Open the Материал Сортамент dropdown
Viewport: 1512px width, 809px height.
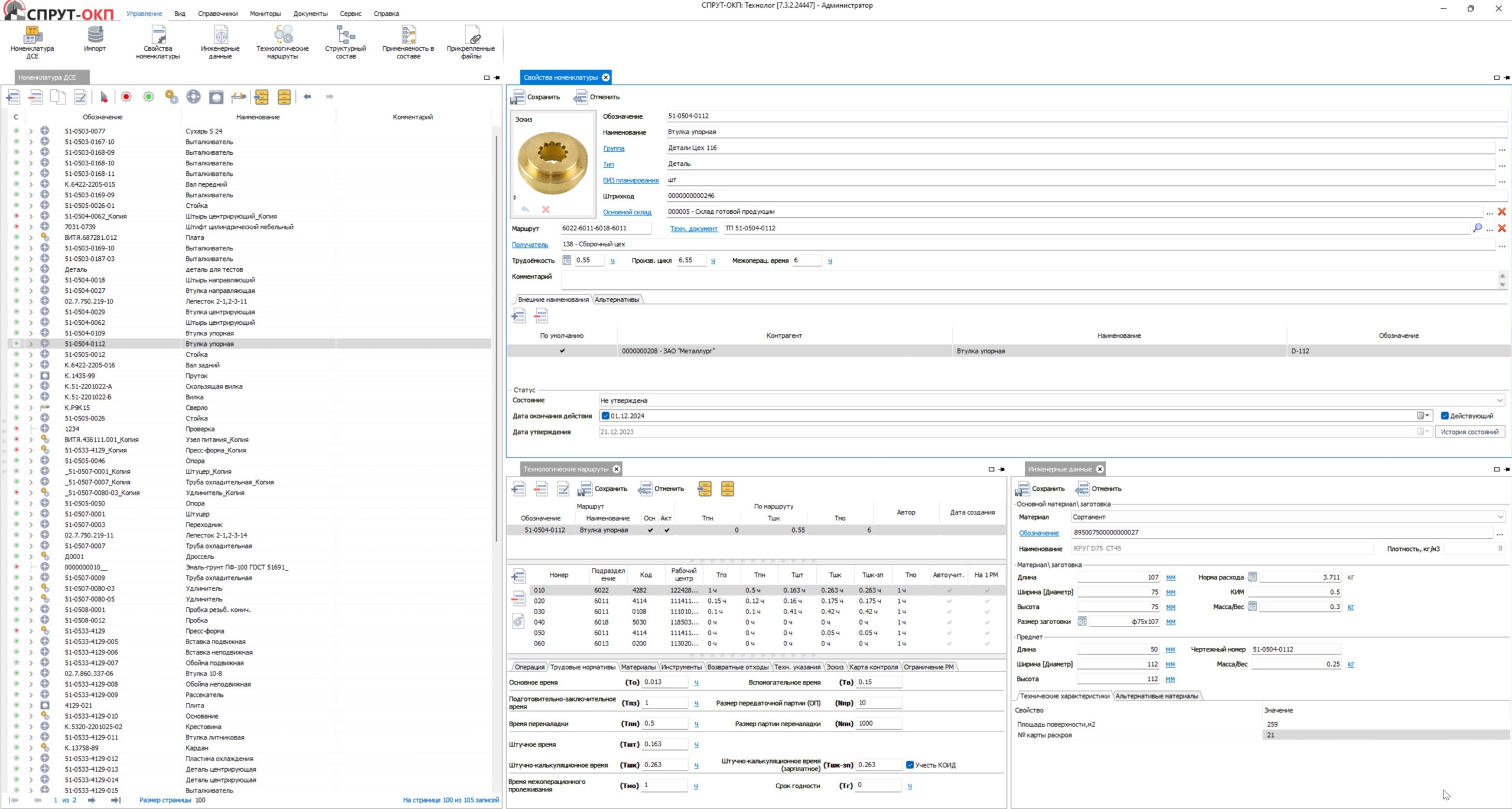click(x=1500, y=517)
